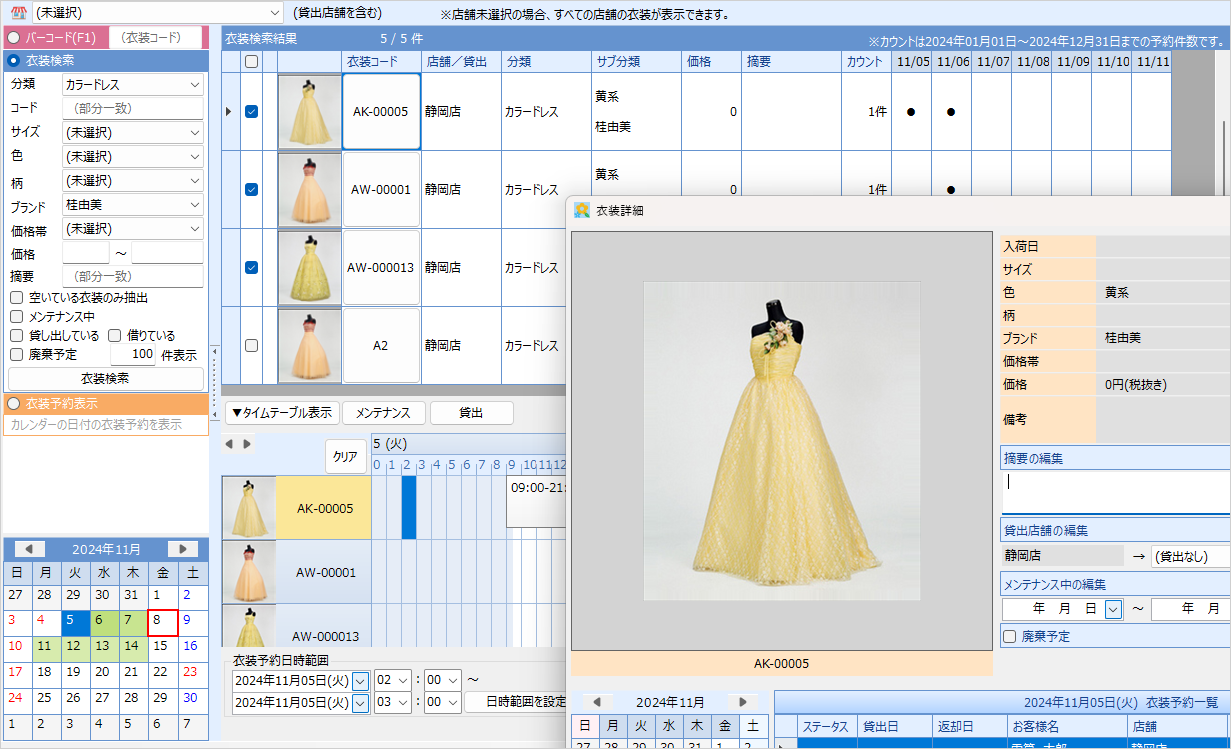Open calendar picker for reservation start date

pos(360,680)
